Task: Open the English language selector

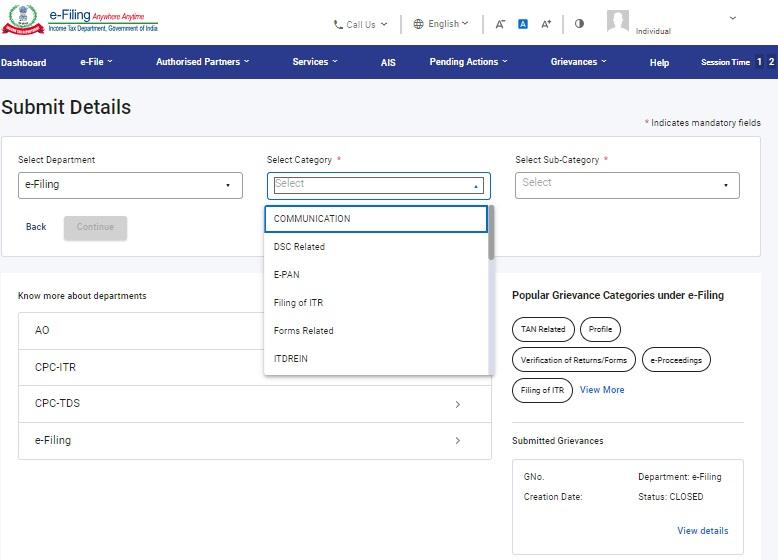Action: tap(441, 24)
